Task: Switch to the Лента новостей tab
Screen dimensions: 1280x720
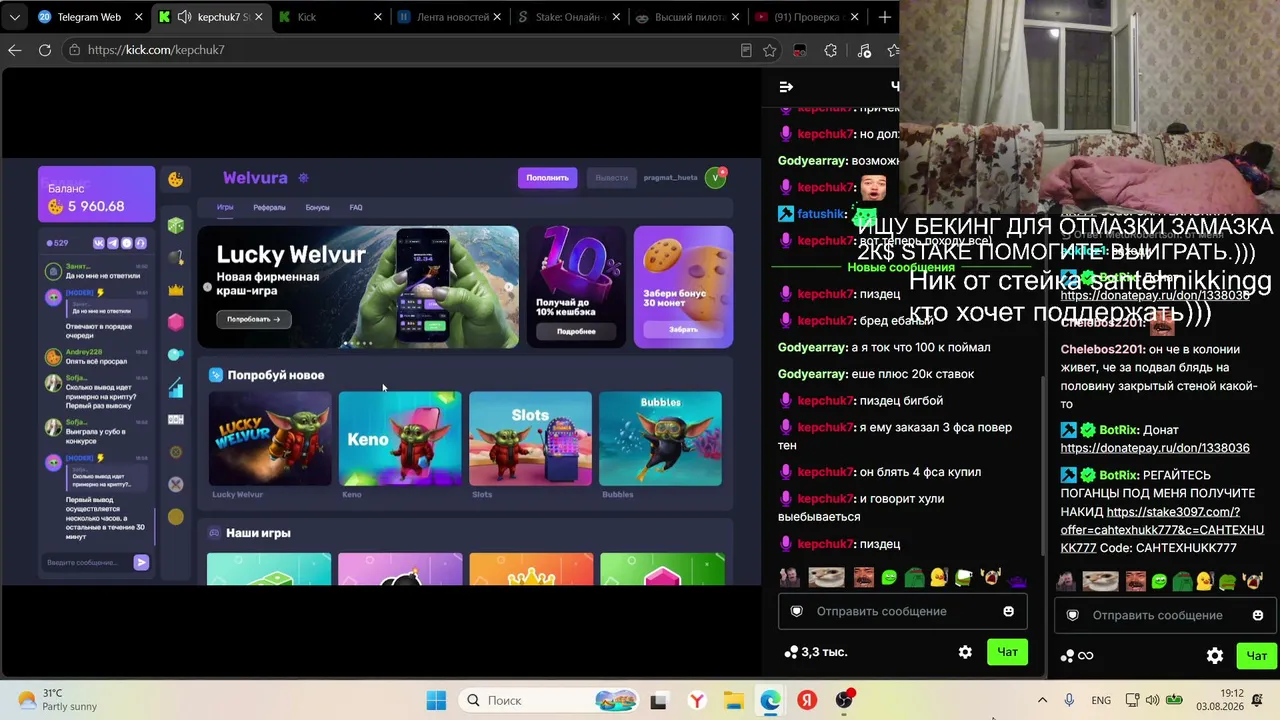Action: click(450, 17)
